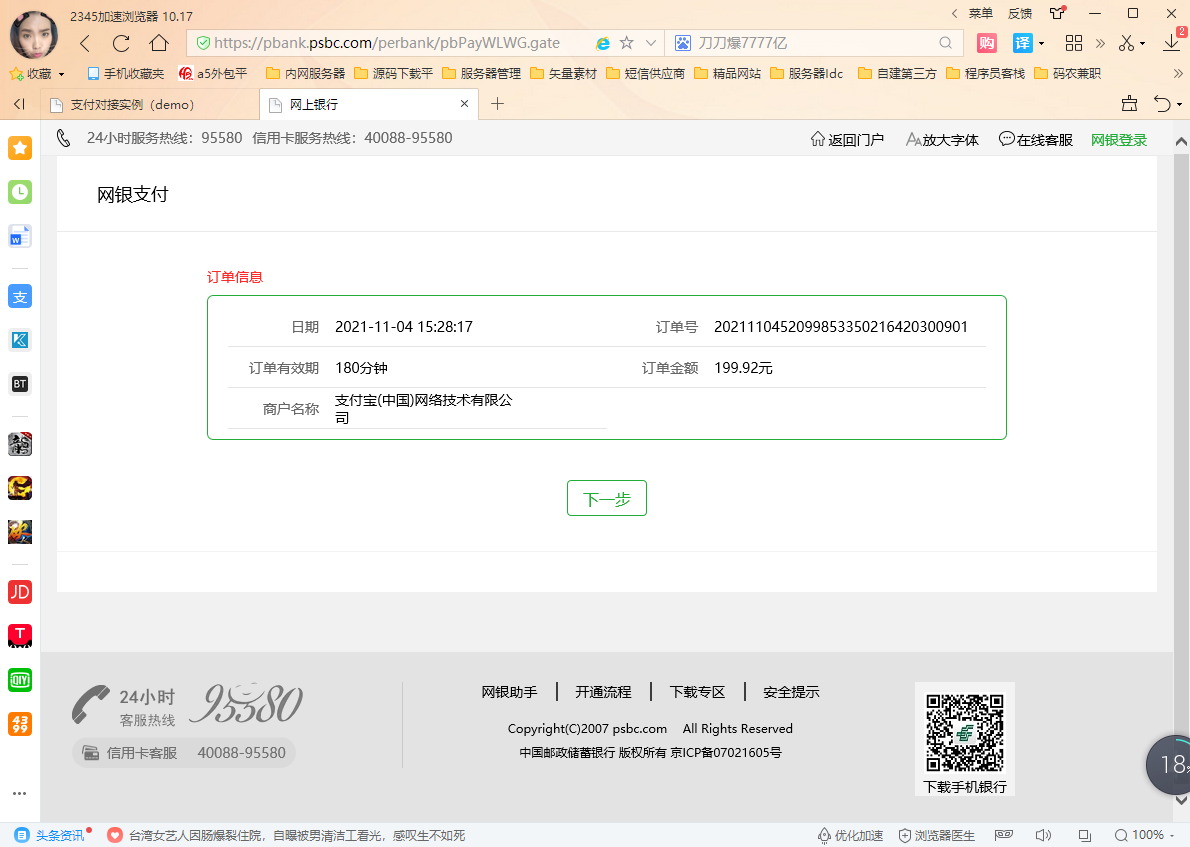Open 下载专区 footer link

tap(697, 692)
